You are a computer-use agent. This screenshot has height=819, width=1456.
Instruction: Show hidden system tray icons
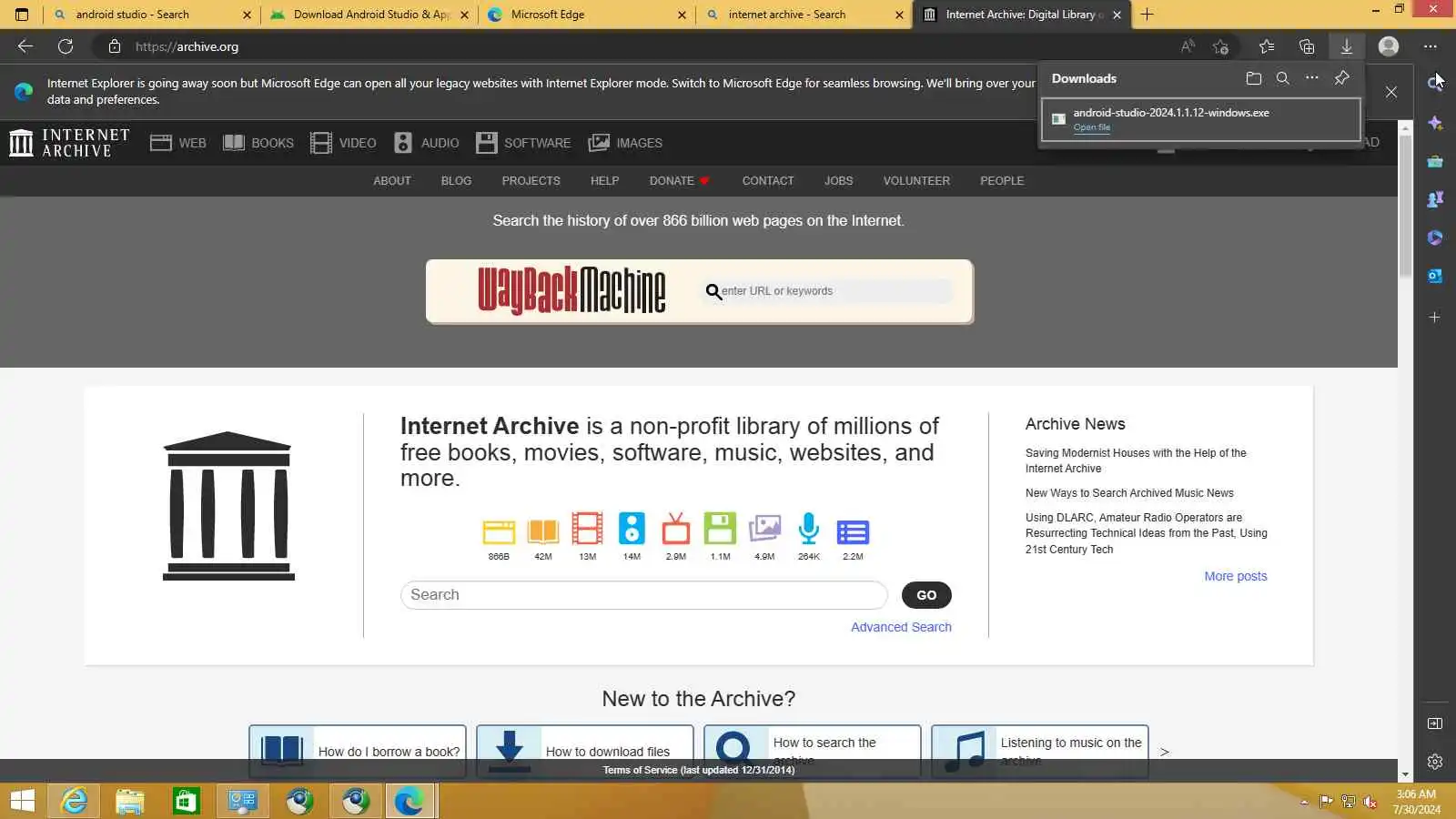click(1304, 802)
